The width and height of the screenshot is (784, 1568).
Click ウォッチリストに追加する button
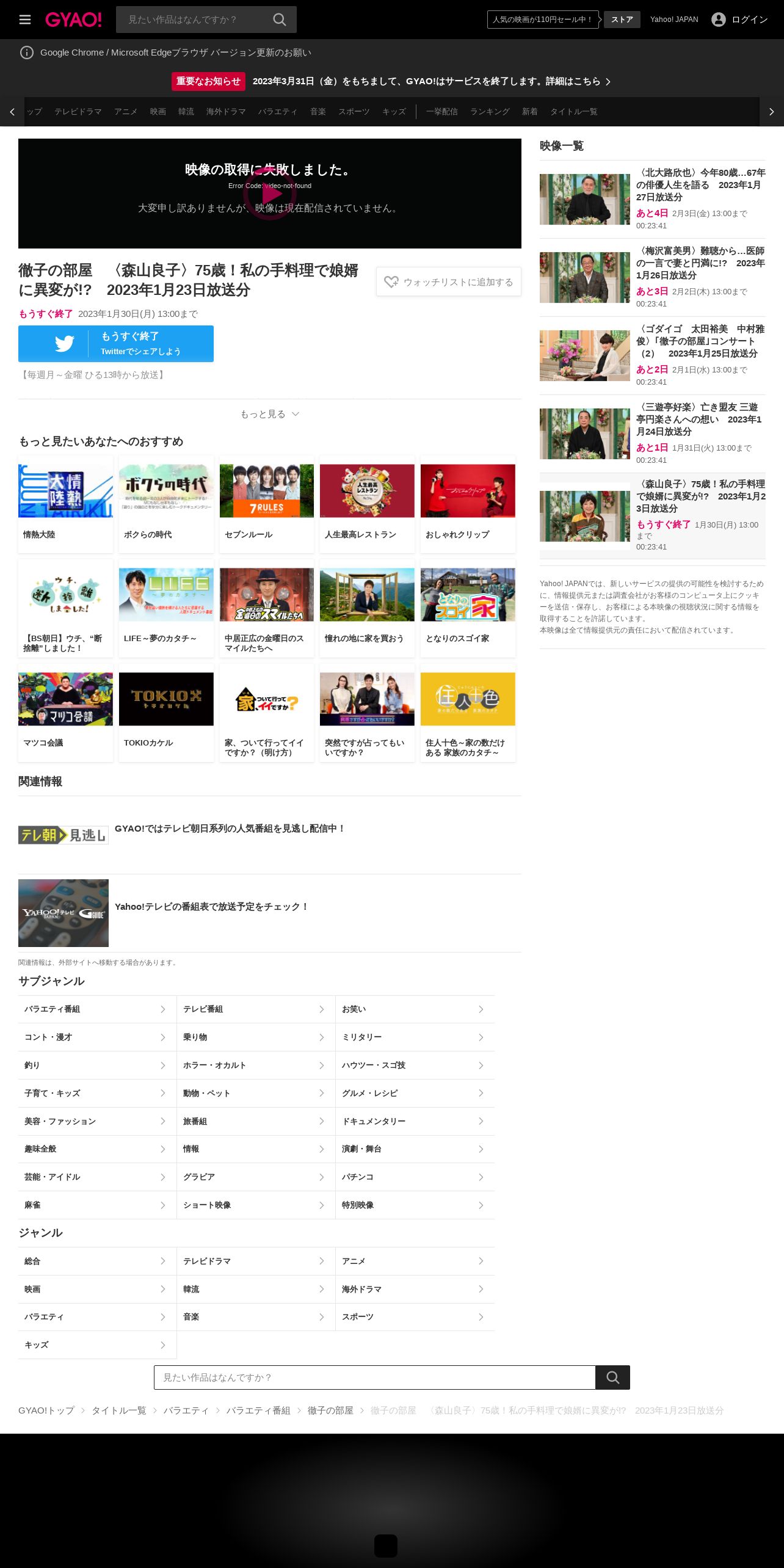tap(449, 282)
